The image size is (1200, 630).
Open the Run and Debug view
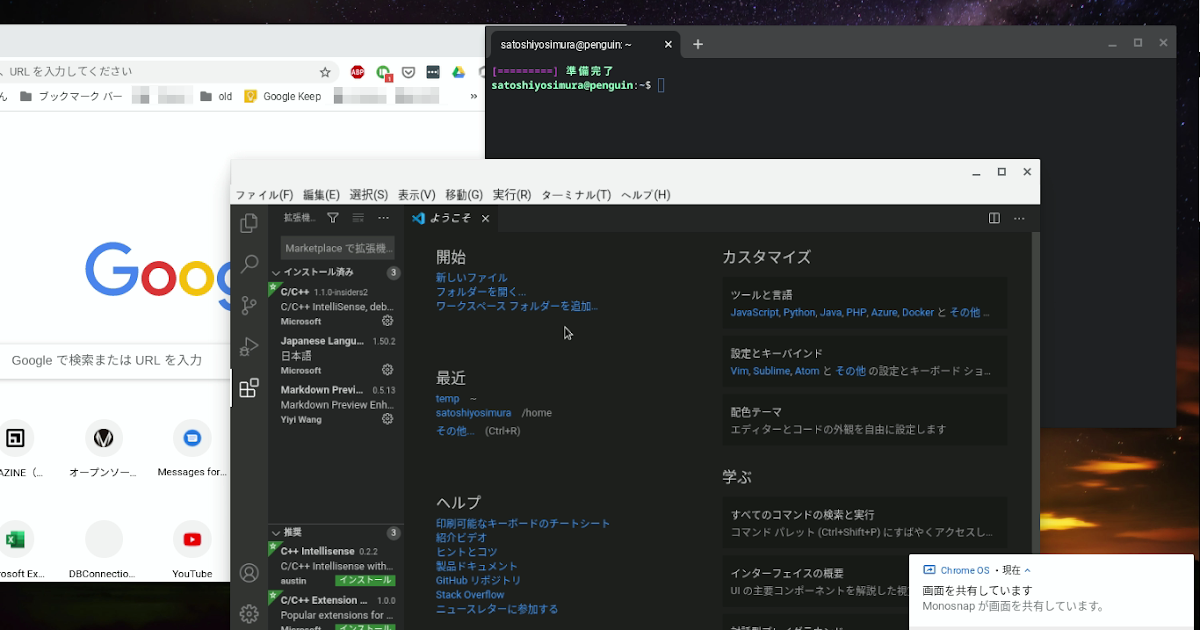(x=249, y=346)
